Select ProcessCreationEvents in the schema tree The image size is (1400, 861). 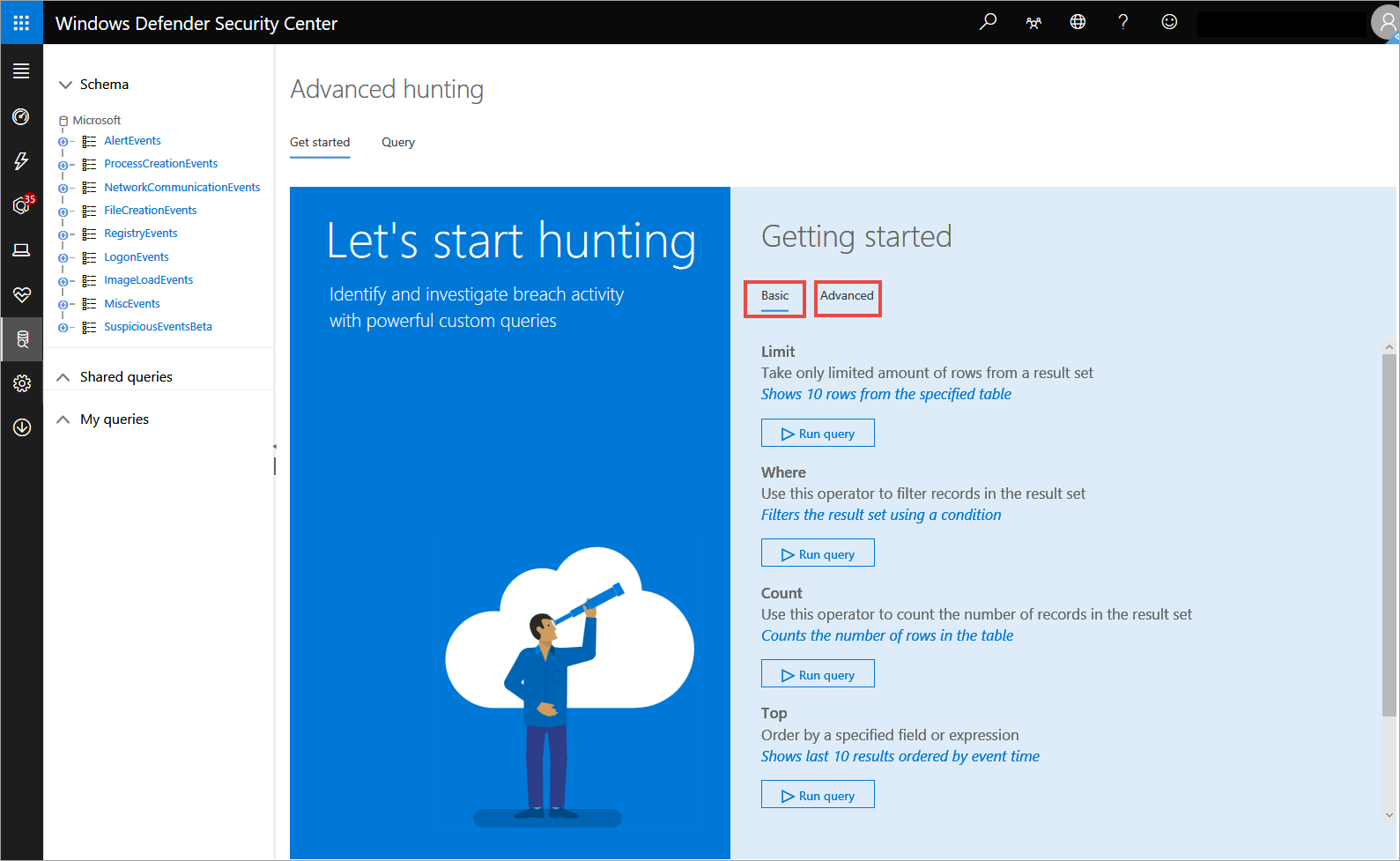pyautogui.click(x=160, y=164)
